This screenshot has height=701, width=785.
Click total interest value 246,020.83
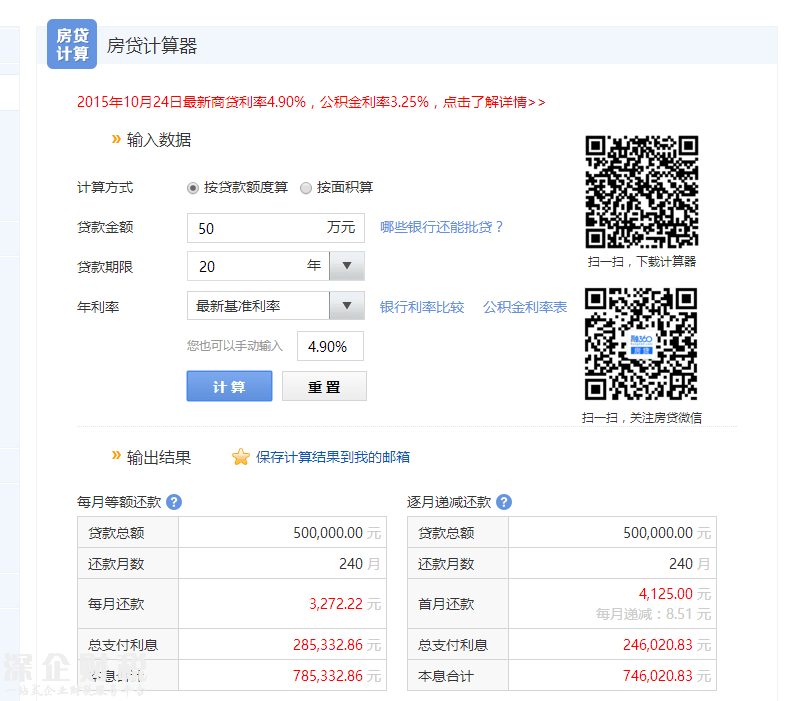pos(658,645)
